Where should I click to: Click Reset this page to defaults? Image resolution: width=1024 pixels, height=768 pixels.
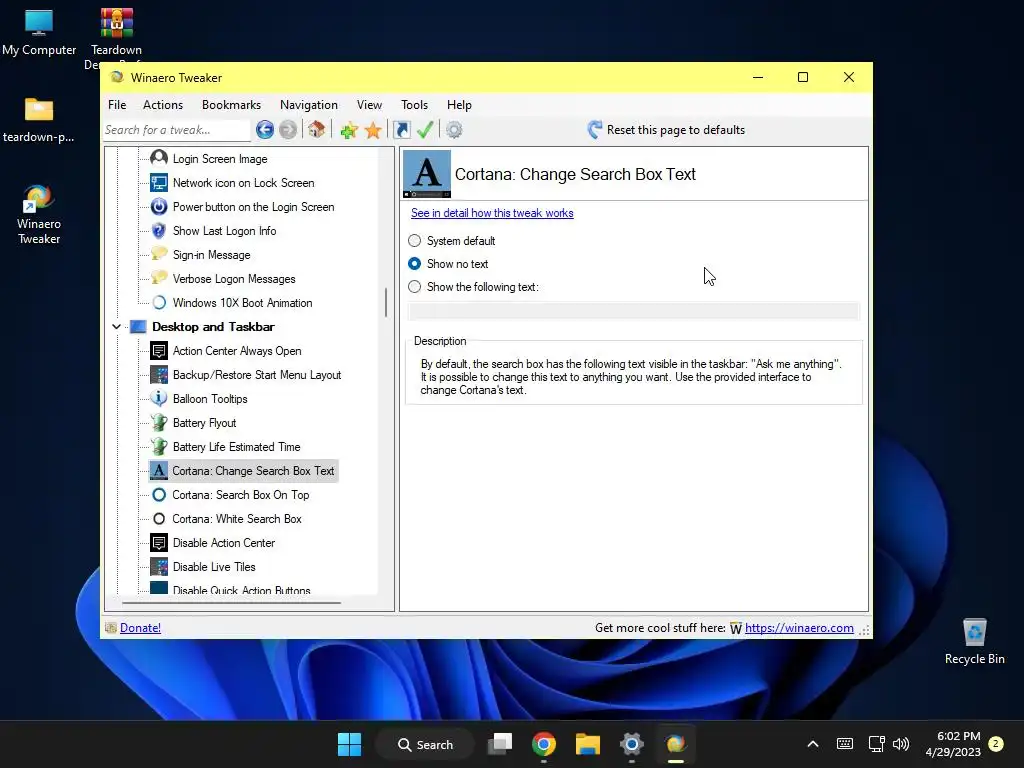point(667,130)
